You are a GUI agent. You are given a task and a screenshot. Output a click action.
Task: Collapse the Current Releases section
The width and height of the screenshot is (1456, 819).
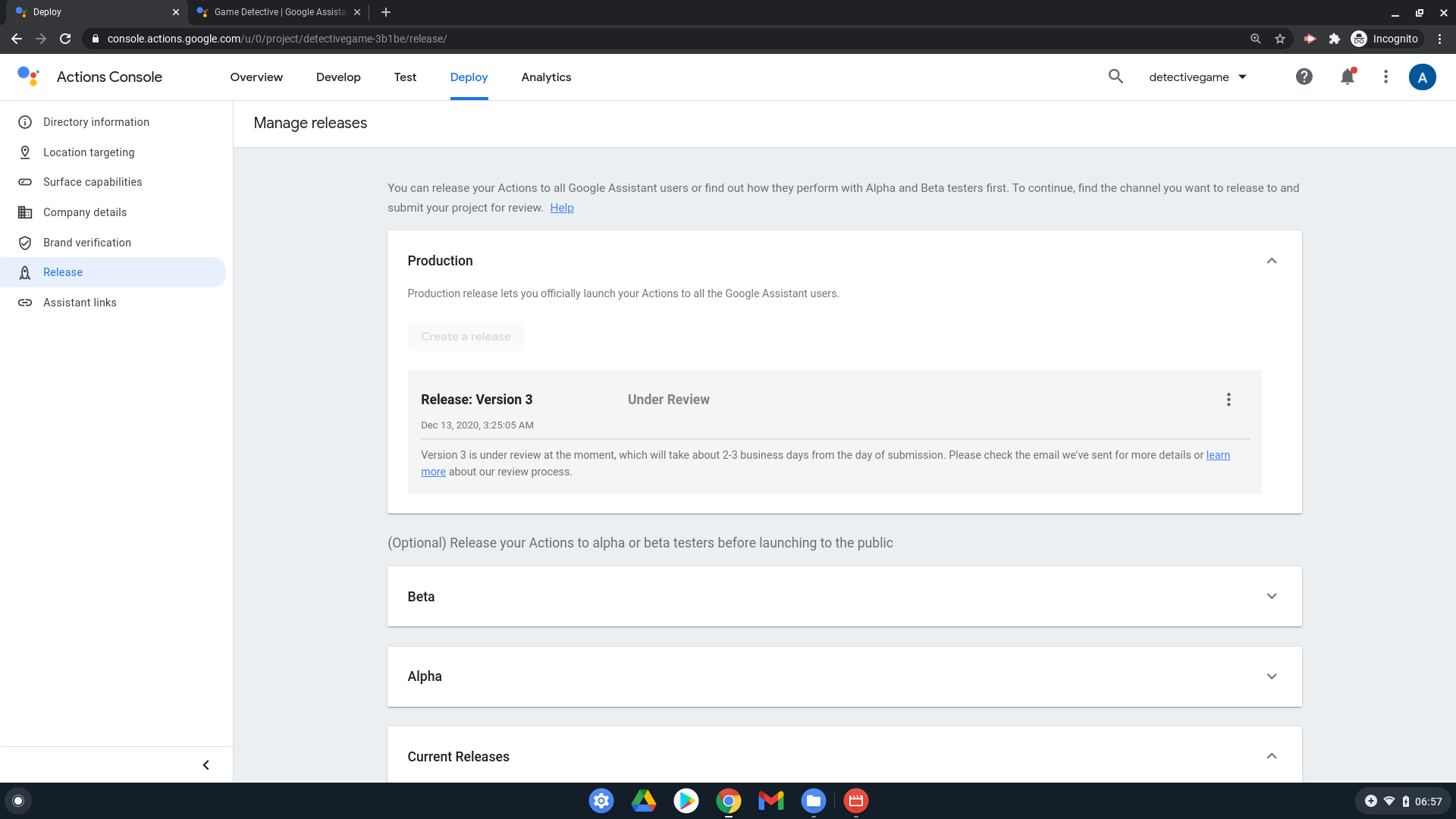point(1272,756)
